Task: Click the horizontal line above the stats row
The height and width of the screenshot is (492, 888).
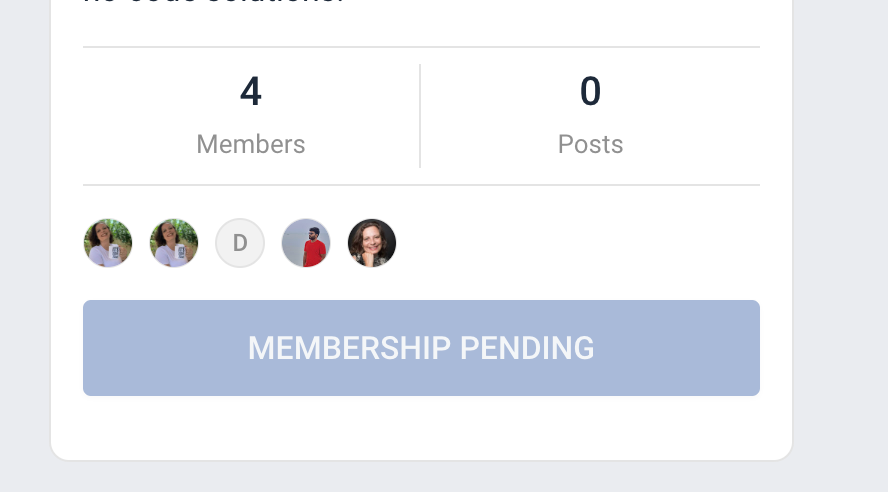Action: (421, 47)
